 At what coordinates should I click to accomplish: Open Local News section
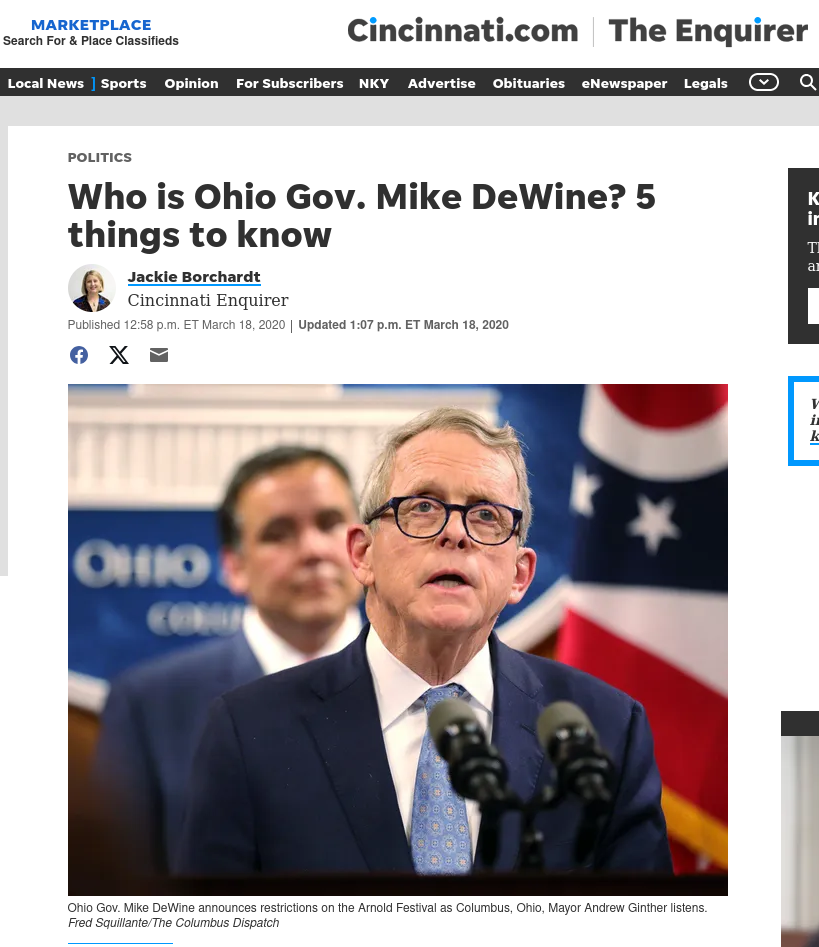click(x=46, y=83)
